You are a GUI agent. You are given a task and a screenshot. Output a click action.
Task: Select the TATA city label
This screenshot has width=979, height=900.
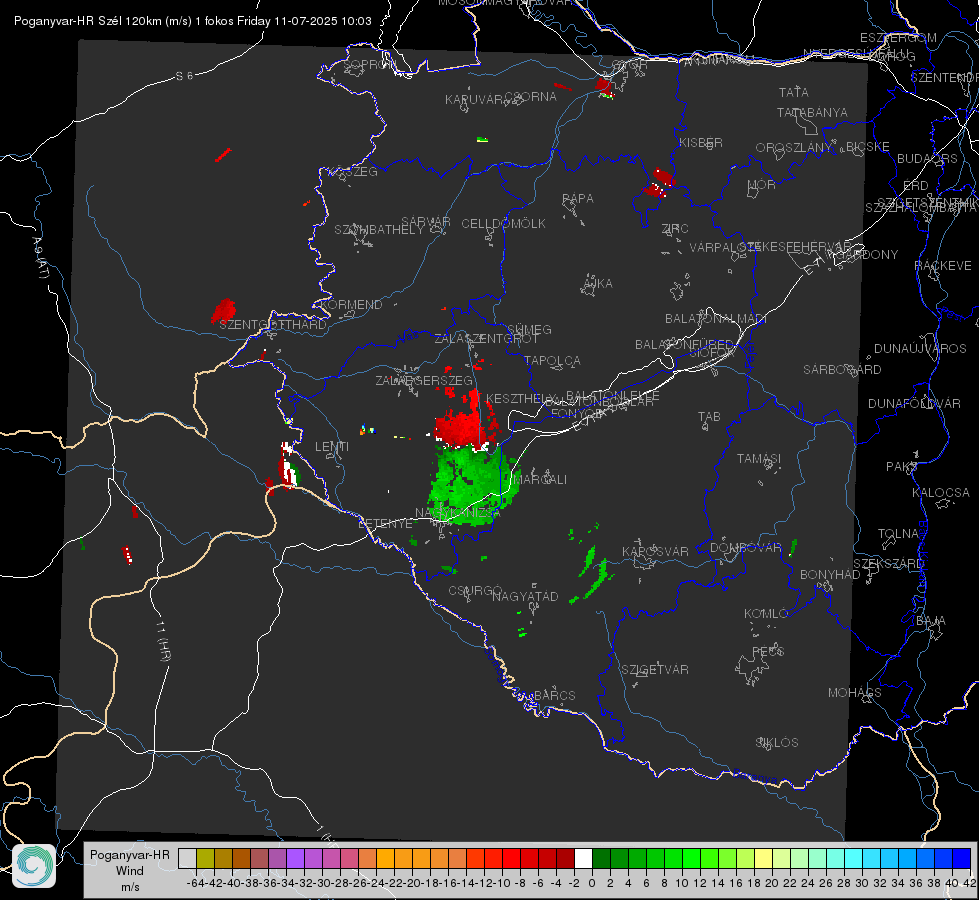coord(794,92)
